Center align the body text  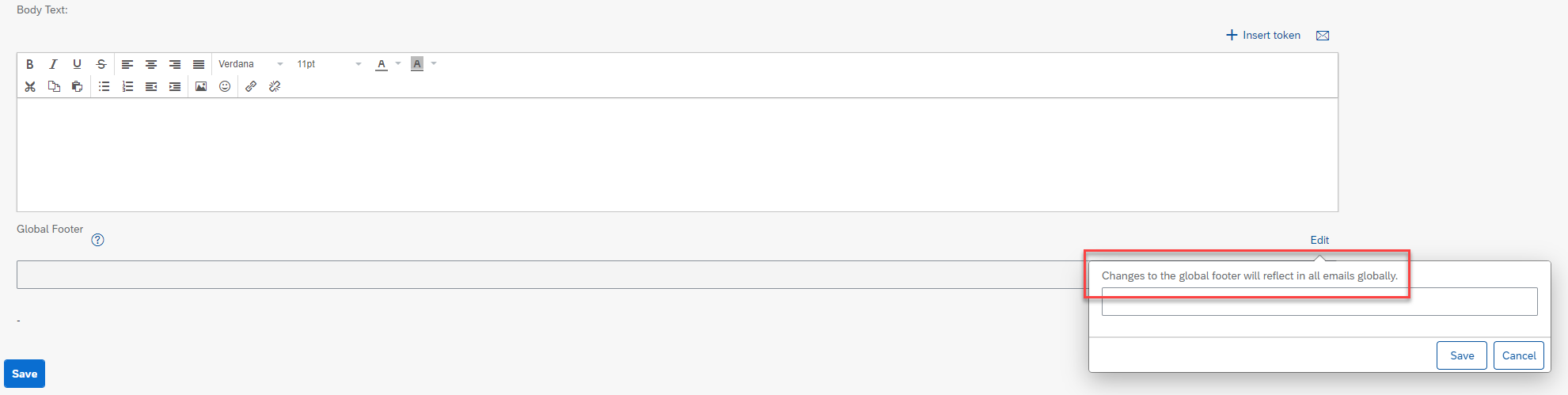pos(151,64)
